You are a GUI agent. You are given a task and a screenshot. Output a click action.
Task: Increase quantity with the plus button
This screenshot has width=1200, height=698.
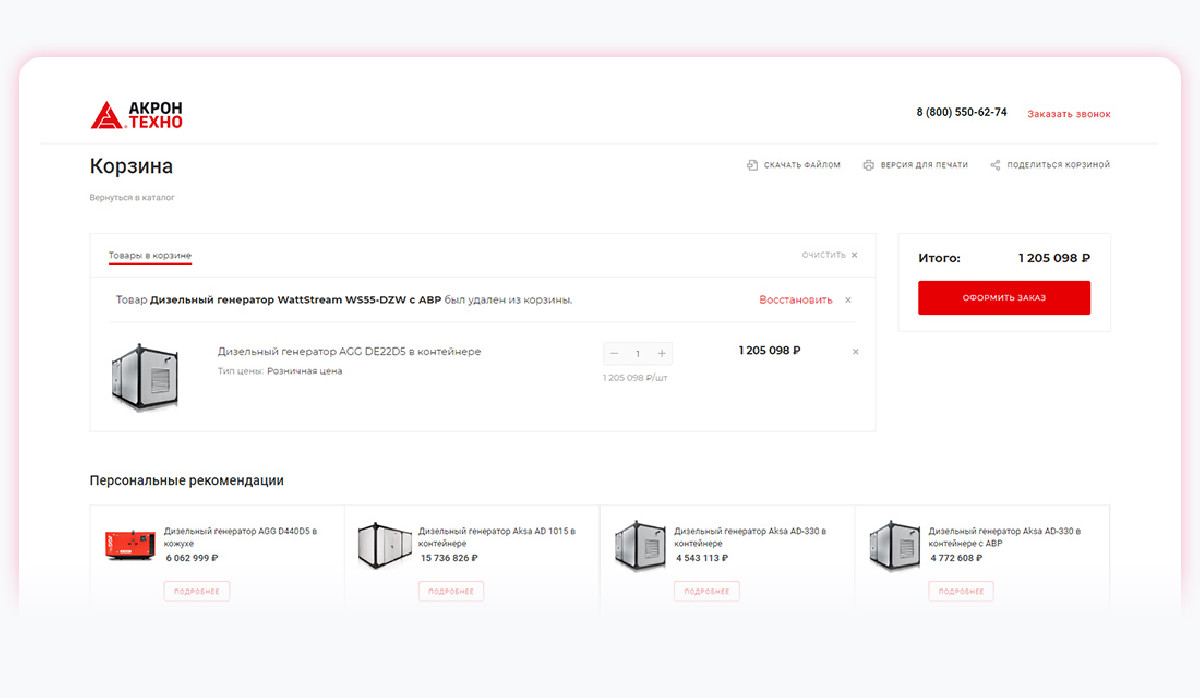point(662,353)
